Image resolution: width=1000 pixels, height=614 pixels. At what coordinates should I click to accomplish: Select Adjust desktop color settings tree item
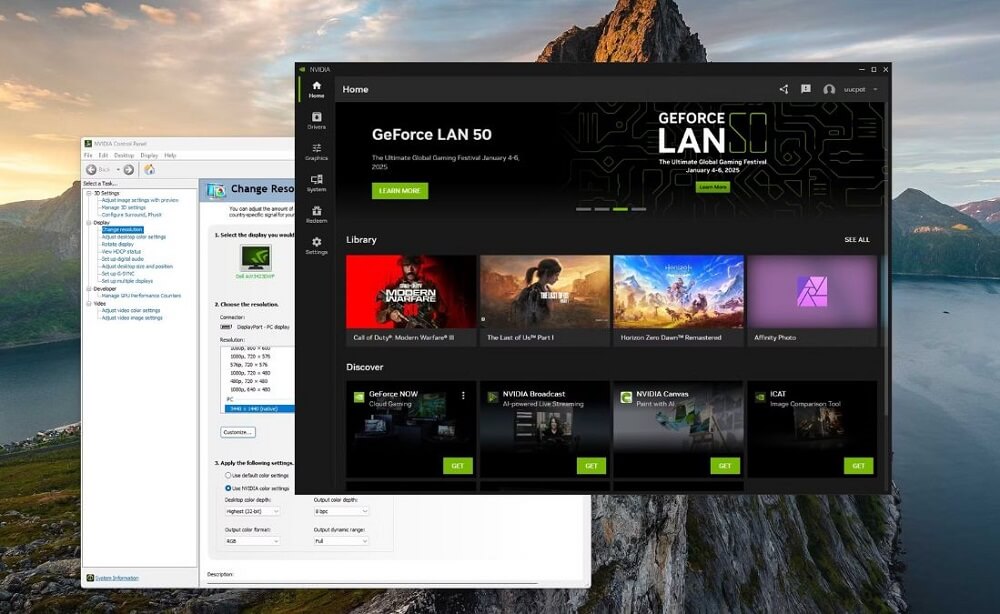tap(134, 237)
